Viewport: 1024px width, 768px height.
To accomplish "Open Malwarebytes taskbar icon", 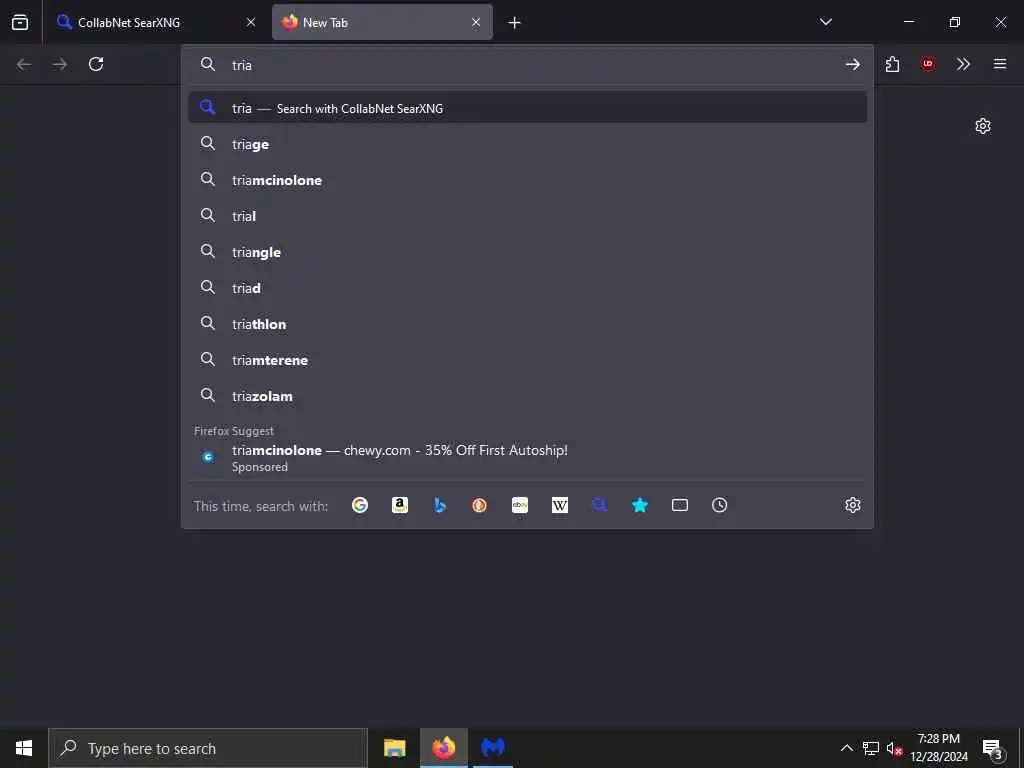I will 493,748.
